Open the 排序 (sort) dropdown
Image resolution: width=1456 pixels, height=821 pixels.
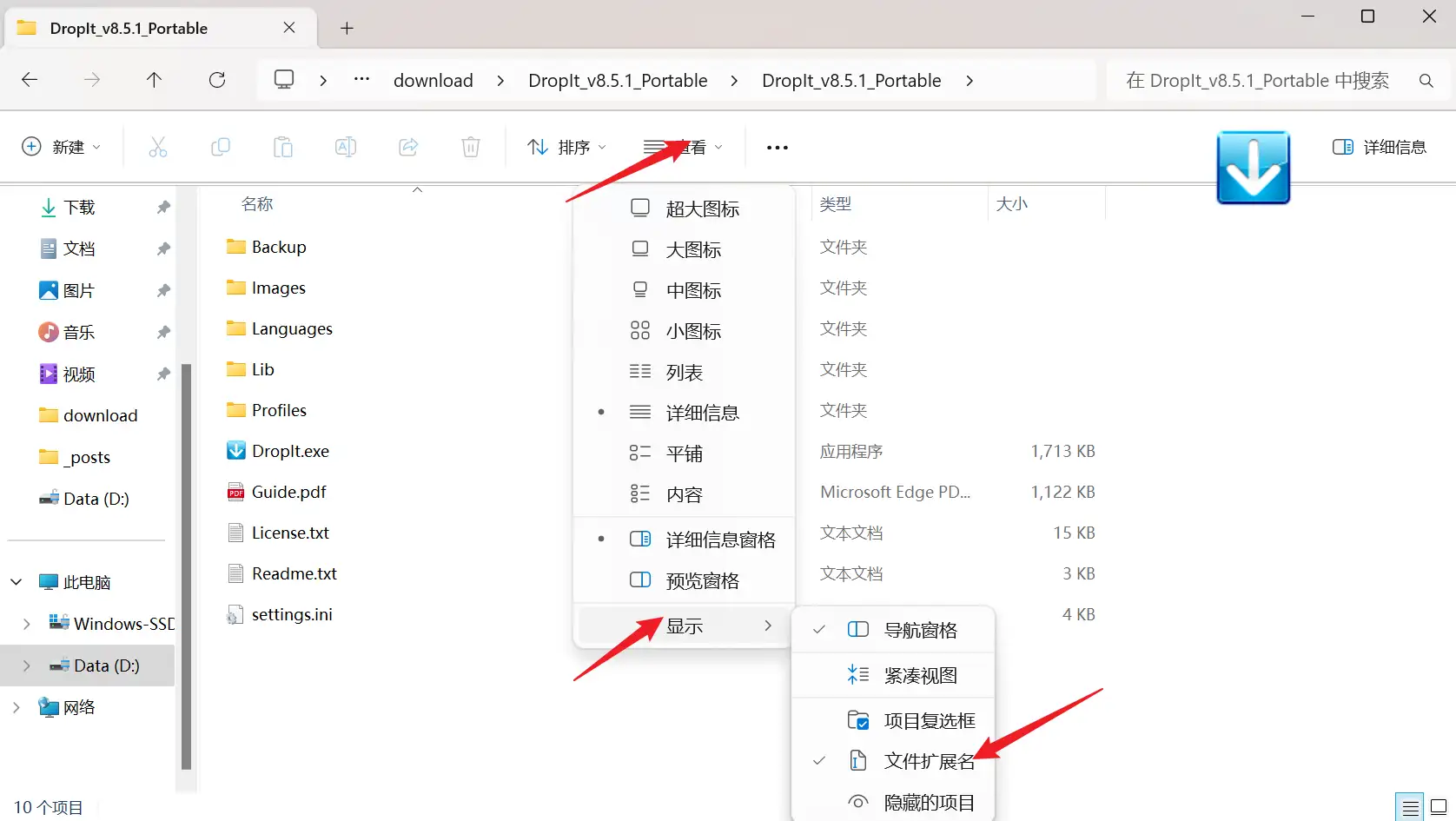[567, 148]
